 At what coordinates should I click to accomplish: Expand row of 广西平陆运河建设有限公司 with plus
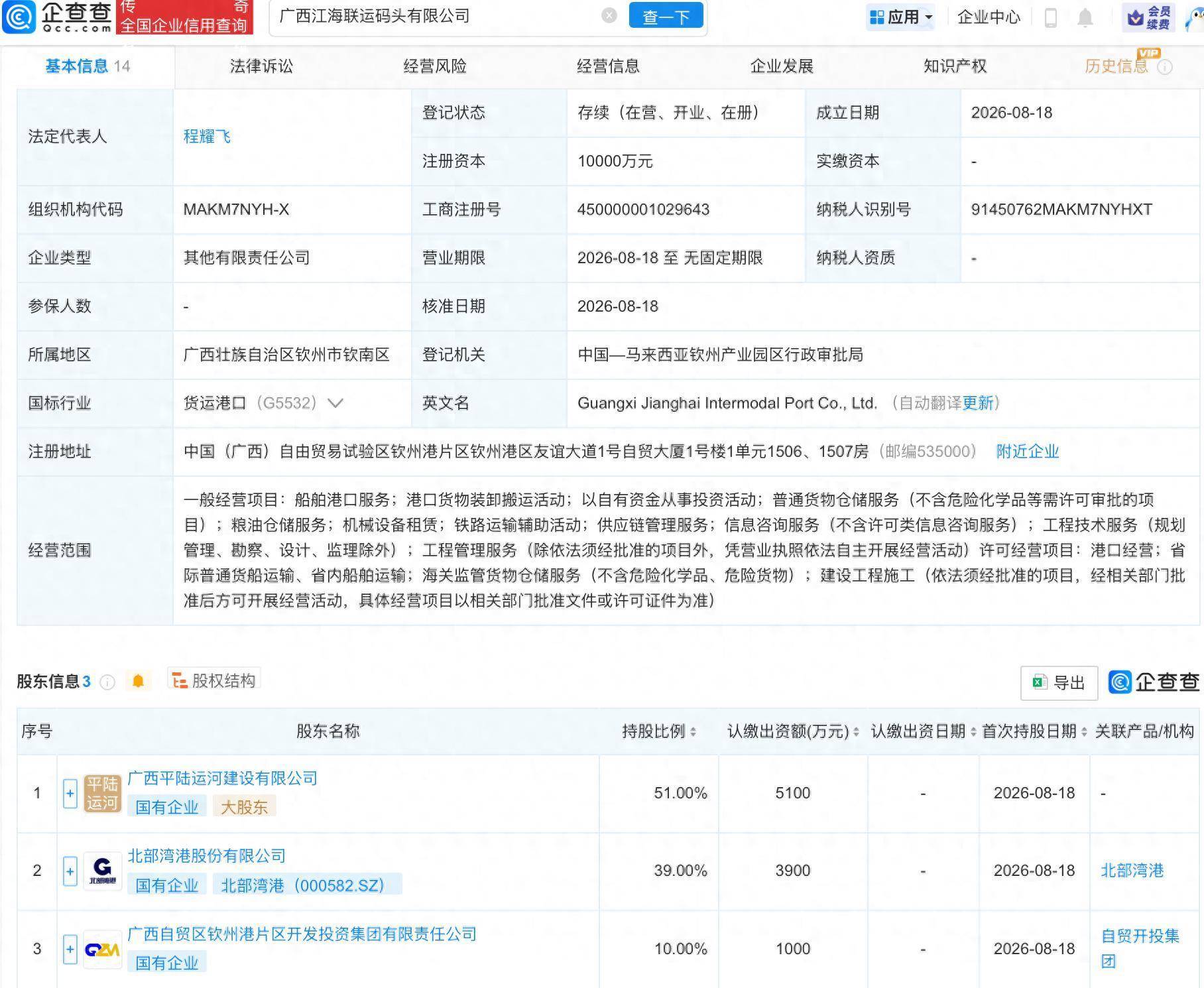[x=70, y=793]
